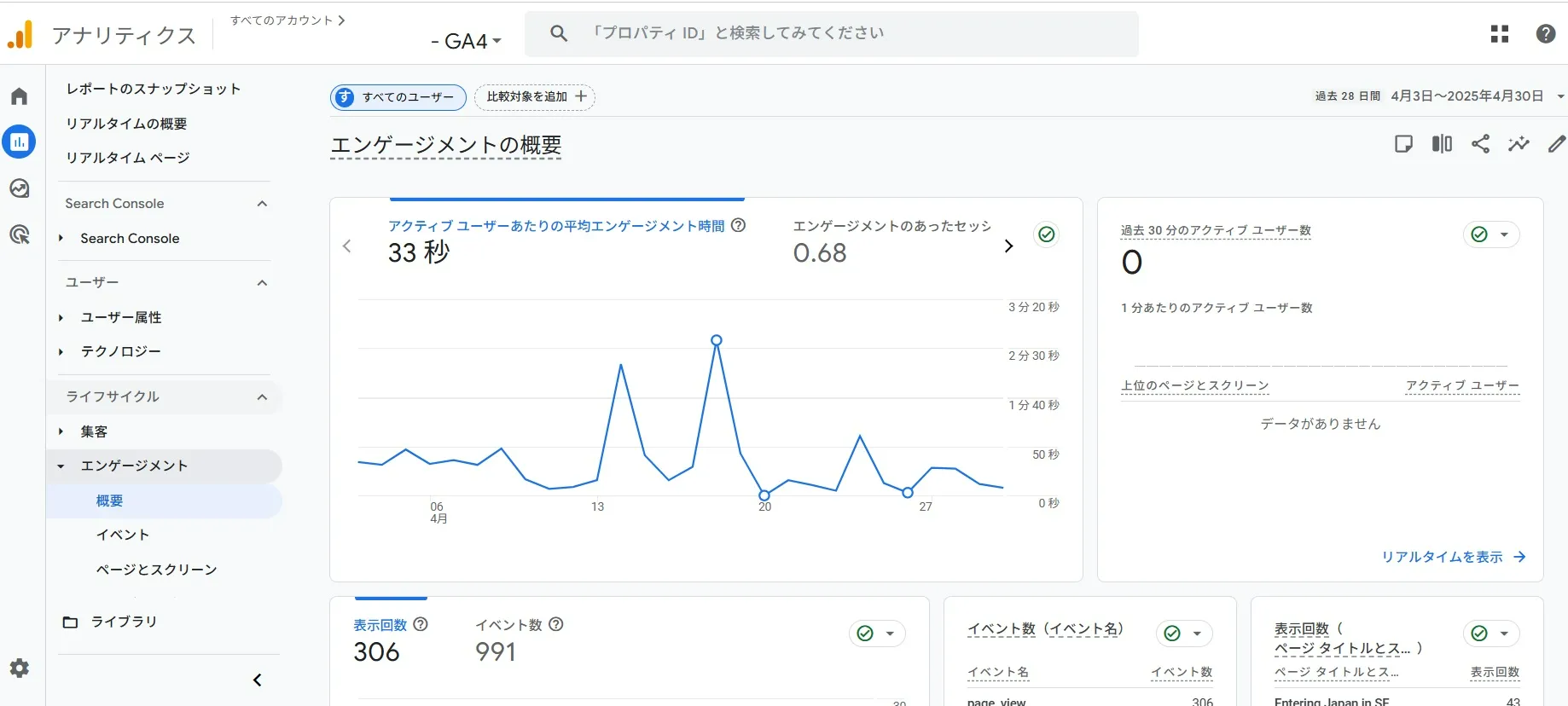1568x706 pixels.
Task: Click the 上位のページとスクリーン column header
Action: click(1194, 385)
